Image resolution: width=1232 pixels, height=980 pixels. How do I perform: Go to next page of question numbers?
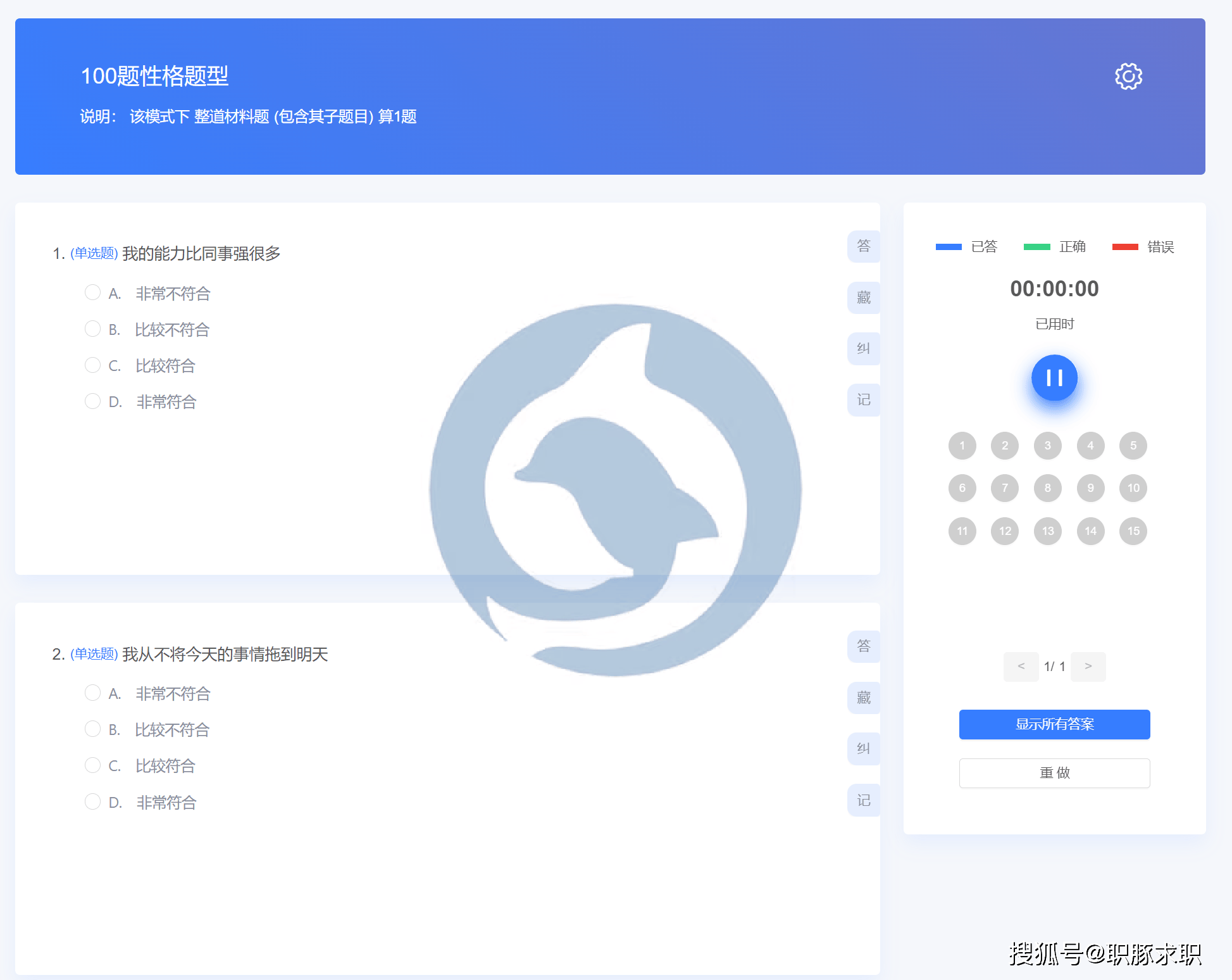click(x=1088, y=666)
